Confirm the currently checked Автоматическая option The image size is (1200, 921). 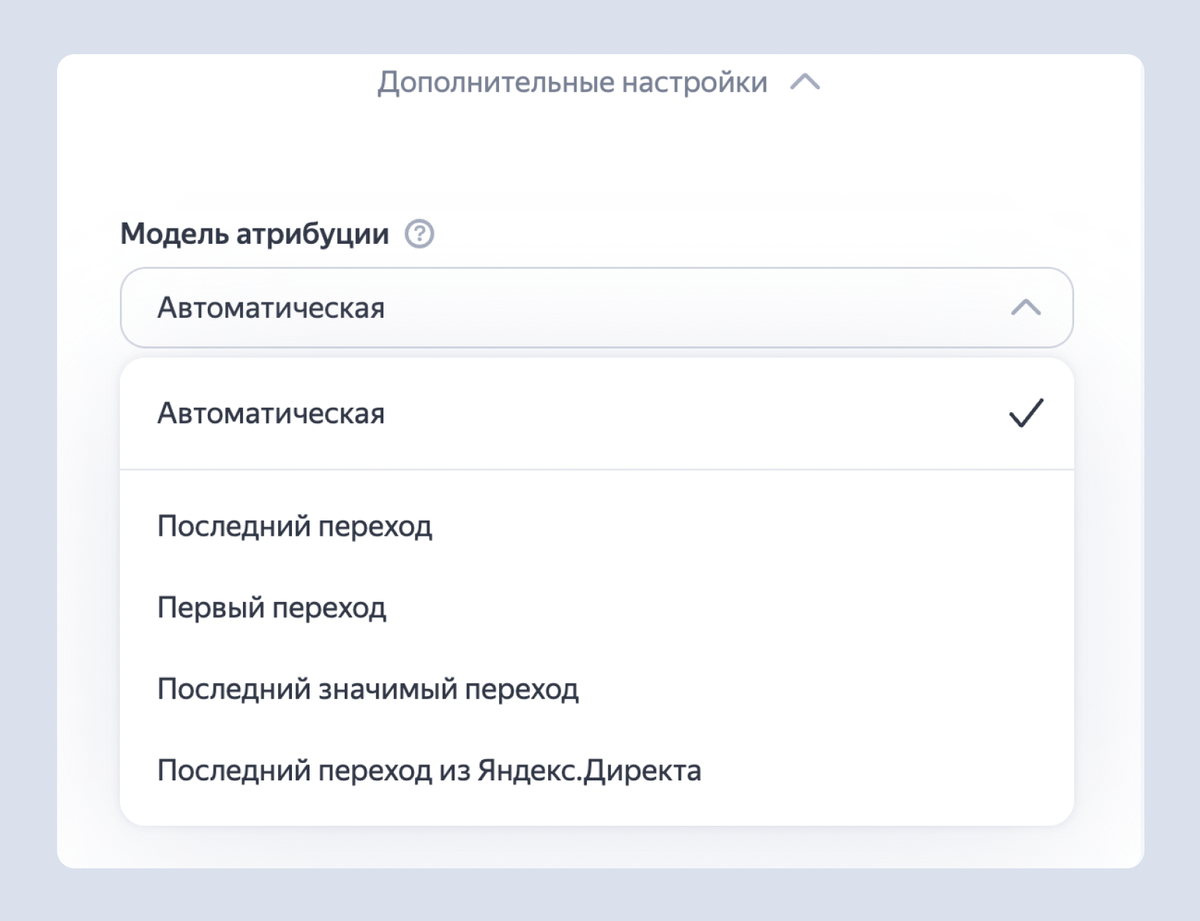pyautogui.click(x=1026, y=412)
